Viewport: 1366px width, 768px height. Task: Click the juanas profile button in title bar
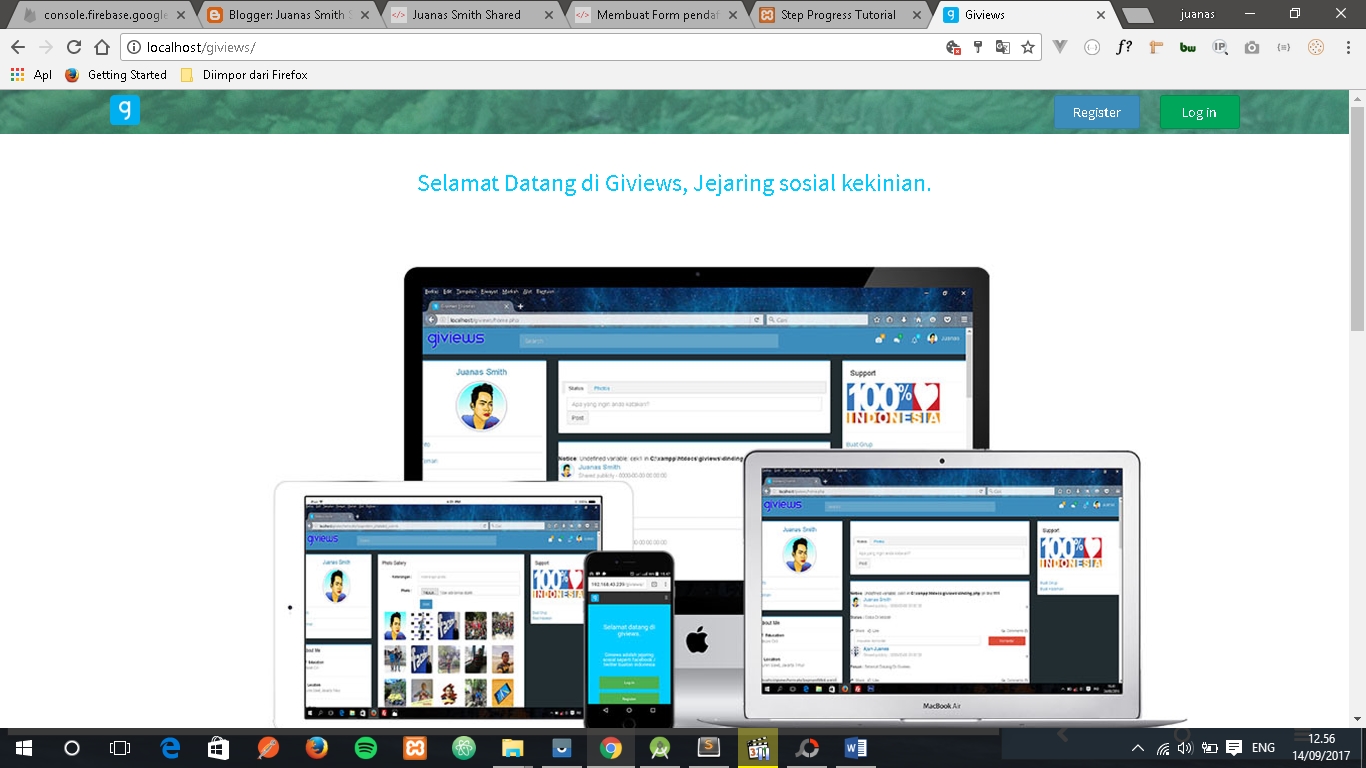(x=1196, y=14)
